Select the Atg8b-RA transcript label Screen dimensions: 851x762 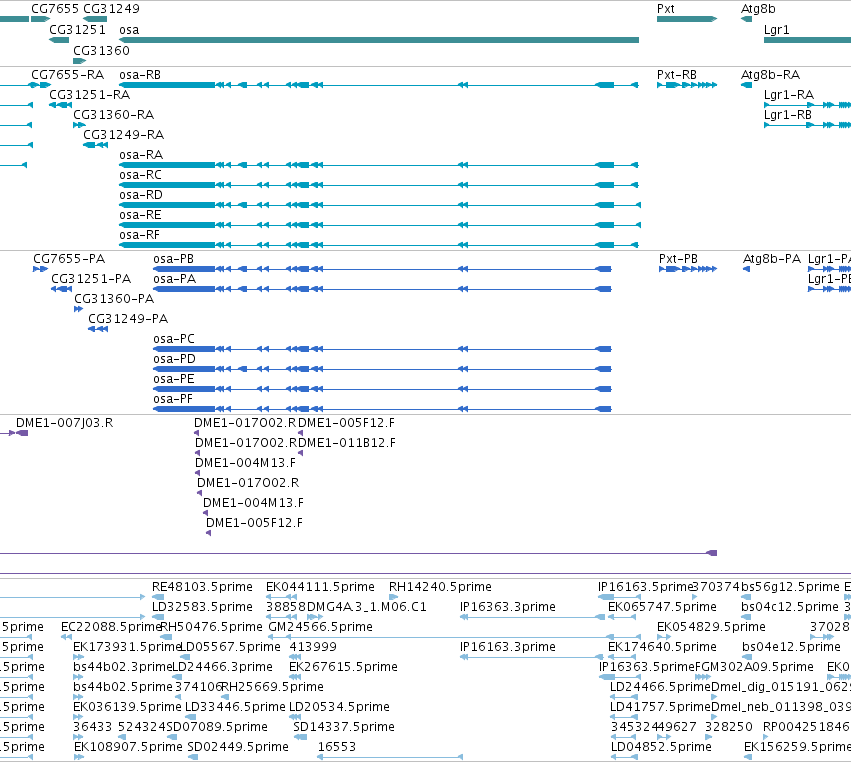(770, 74)
